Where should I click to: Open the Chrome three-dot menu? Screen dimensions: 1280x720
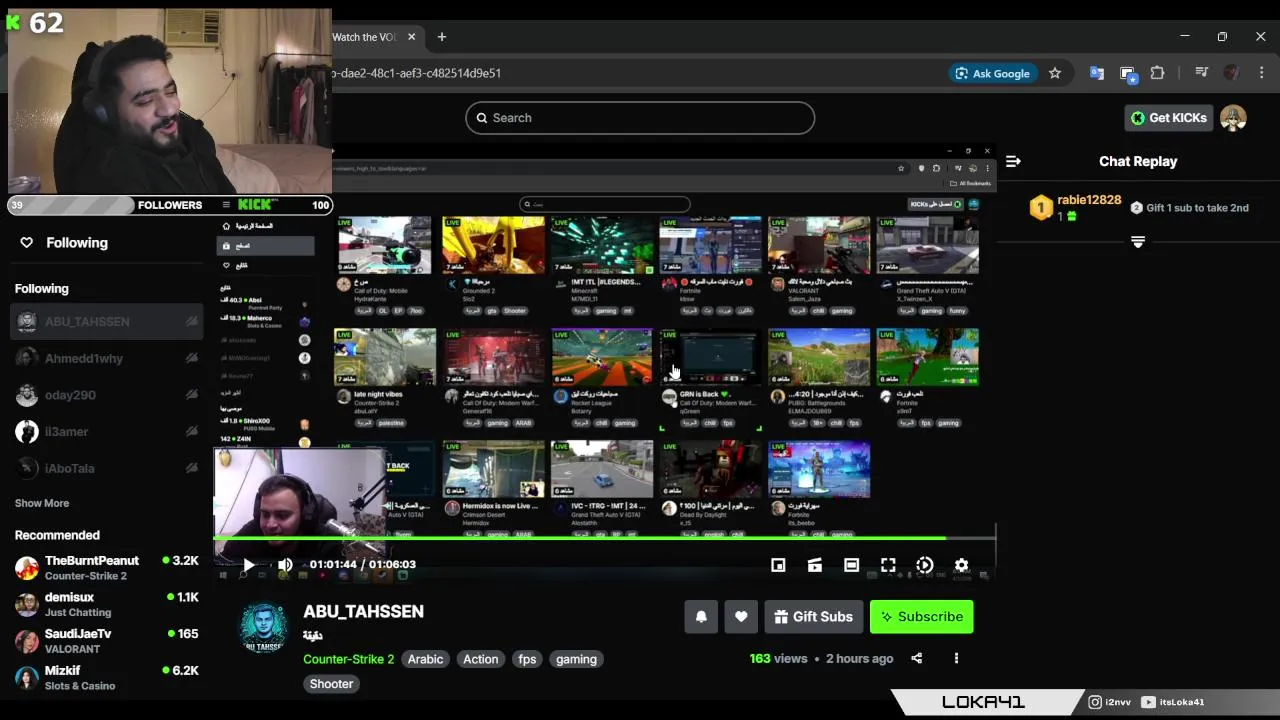(x=1262, y=73)
